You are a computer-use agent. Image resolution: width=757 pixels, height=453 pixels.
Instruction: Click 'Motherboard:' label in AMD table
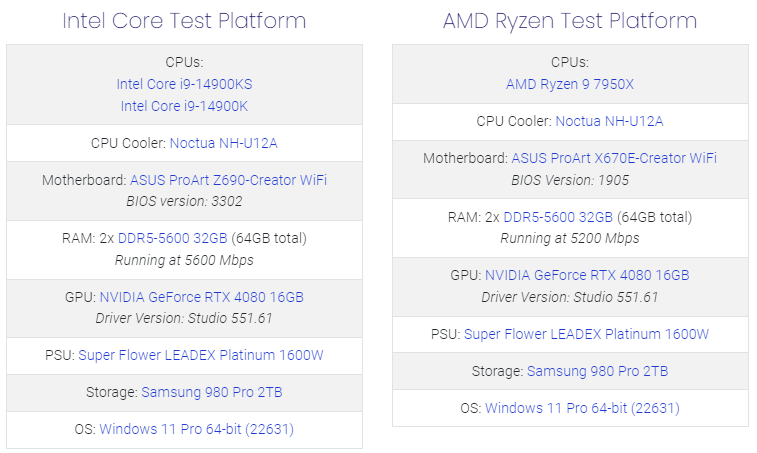point(465,158)
